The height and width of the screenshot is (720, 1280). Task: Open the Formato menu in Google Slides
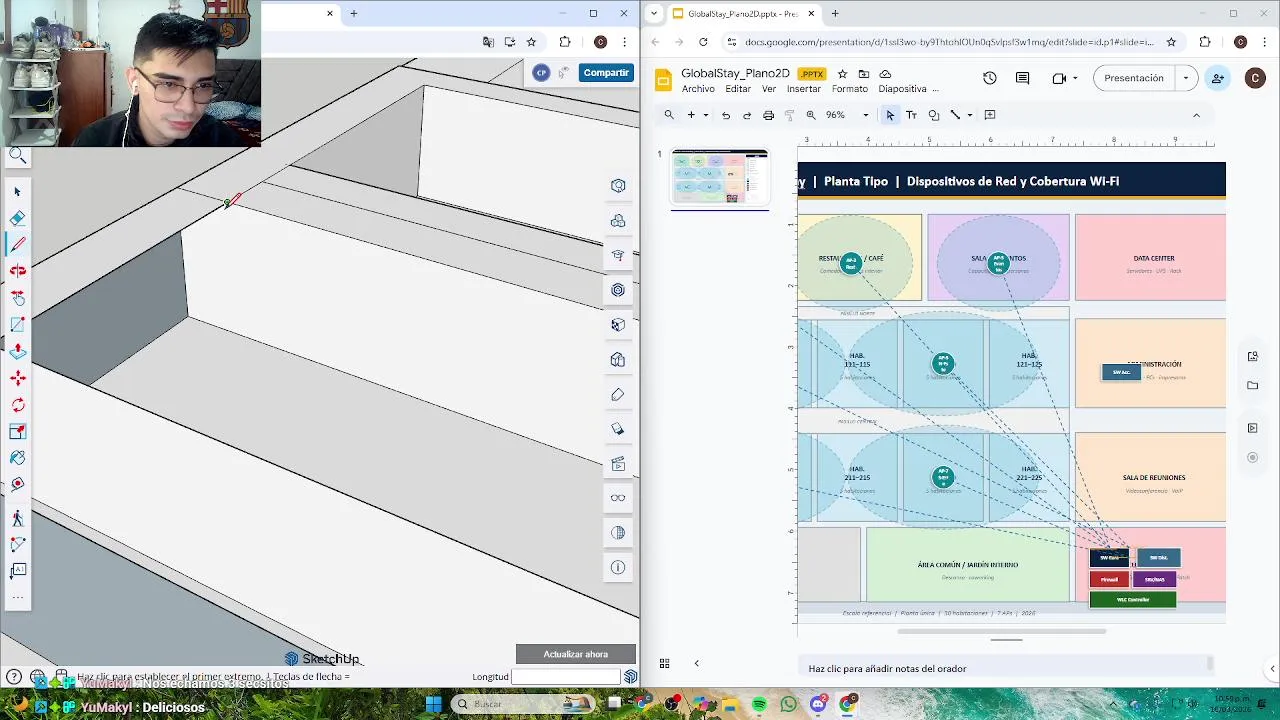[x=850, y=89]
